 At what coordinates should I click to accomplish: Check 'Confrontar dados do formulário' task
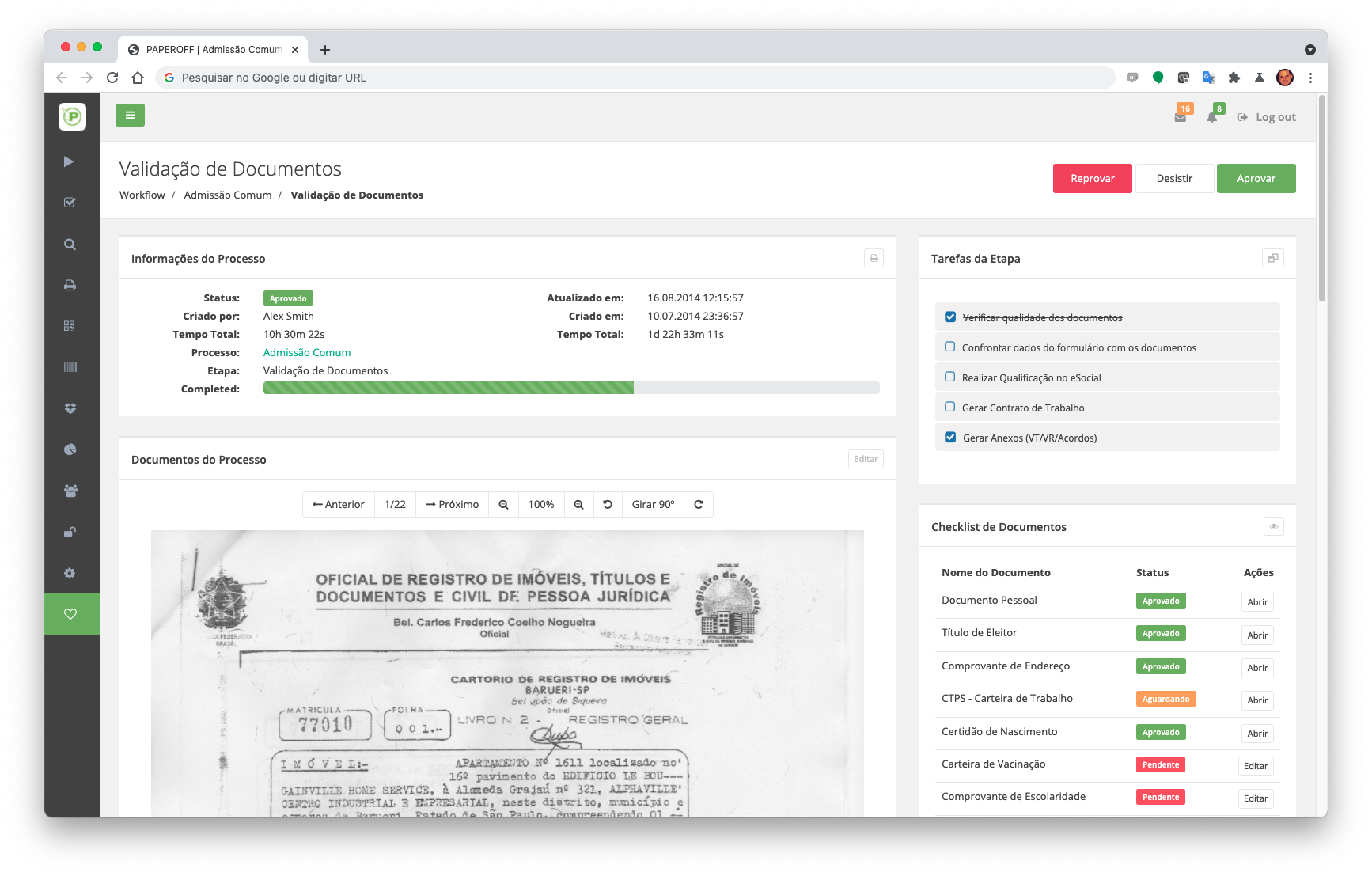point(950,347)
